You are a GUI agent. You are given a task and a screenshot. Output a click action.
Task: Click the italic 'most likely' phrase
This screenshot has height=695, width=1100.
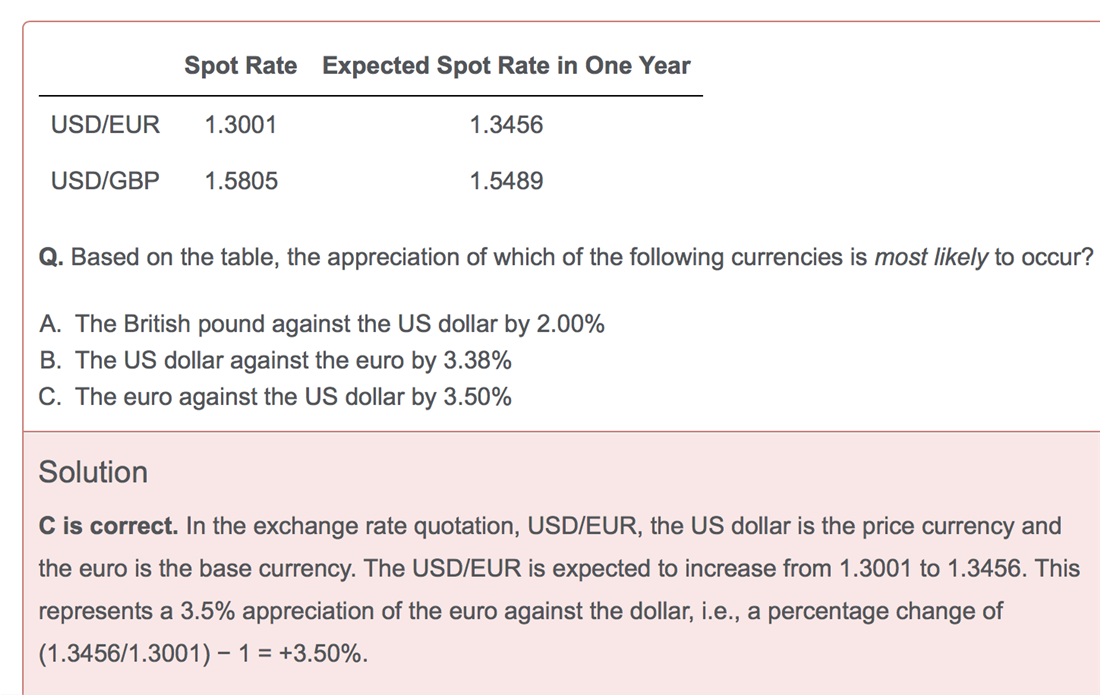coord(931,257)
